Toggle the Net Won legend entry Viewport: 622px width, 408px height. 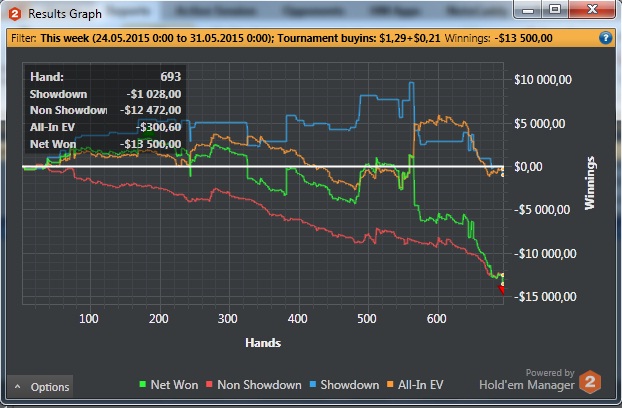(x=169, y=385)
